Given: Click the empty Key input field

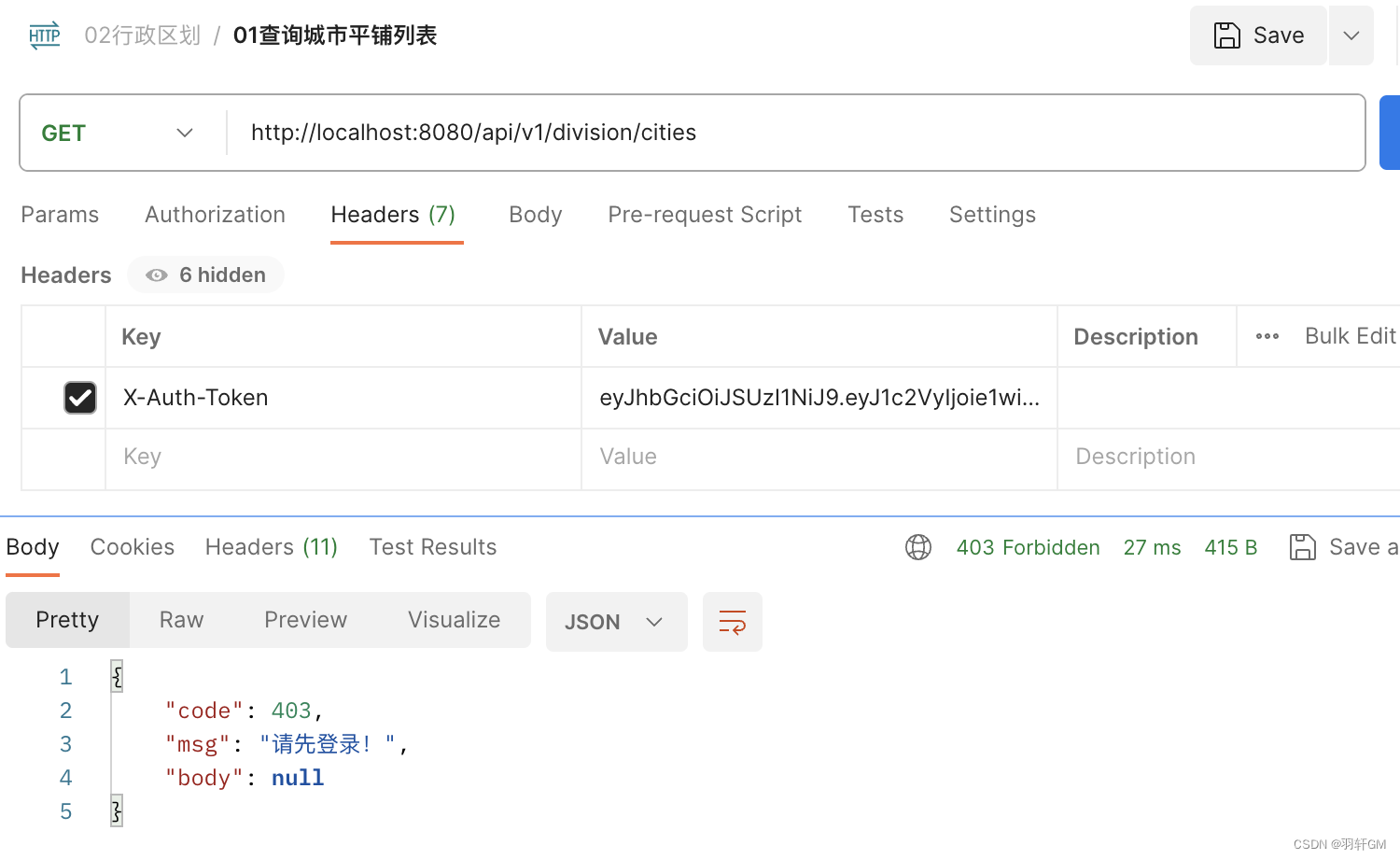Looking at the screenshot, I should [x=343, y=457].
